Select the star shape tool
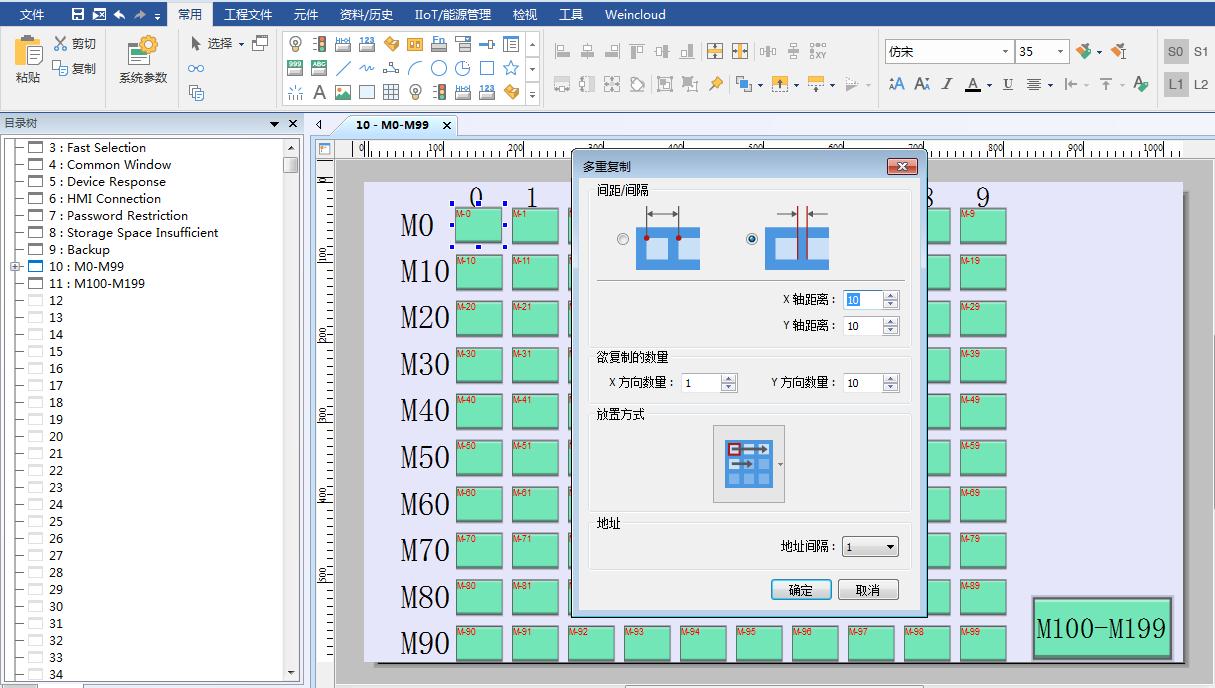 (511, 68)
